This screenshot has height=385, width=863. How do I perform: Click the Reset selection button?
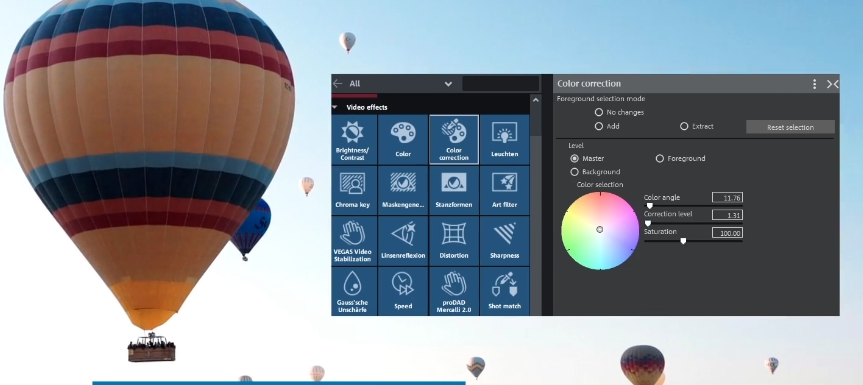tap(790, 127)
